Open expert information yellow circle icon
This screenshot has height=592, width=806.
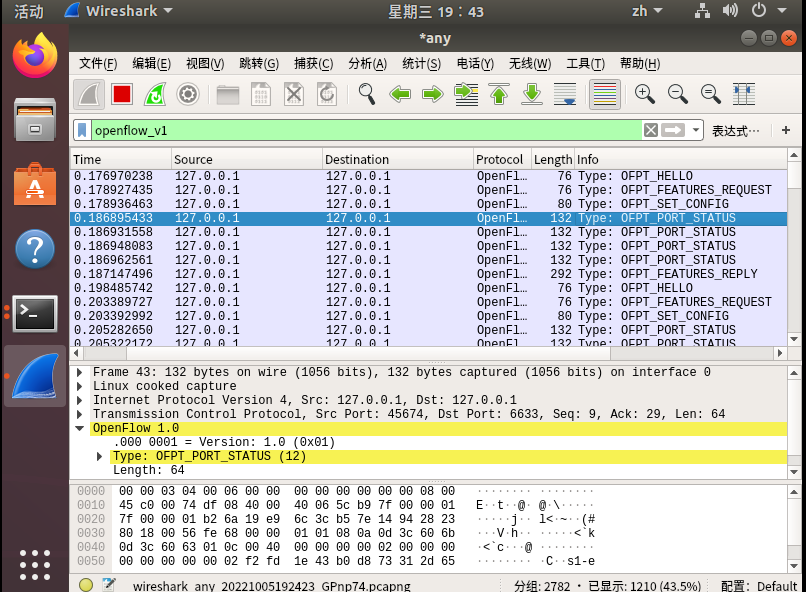coord(86,585)
